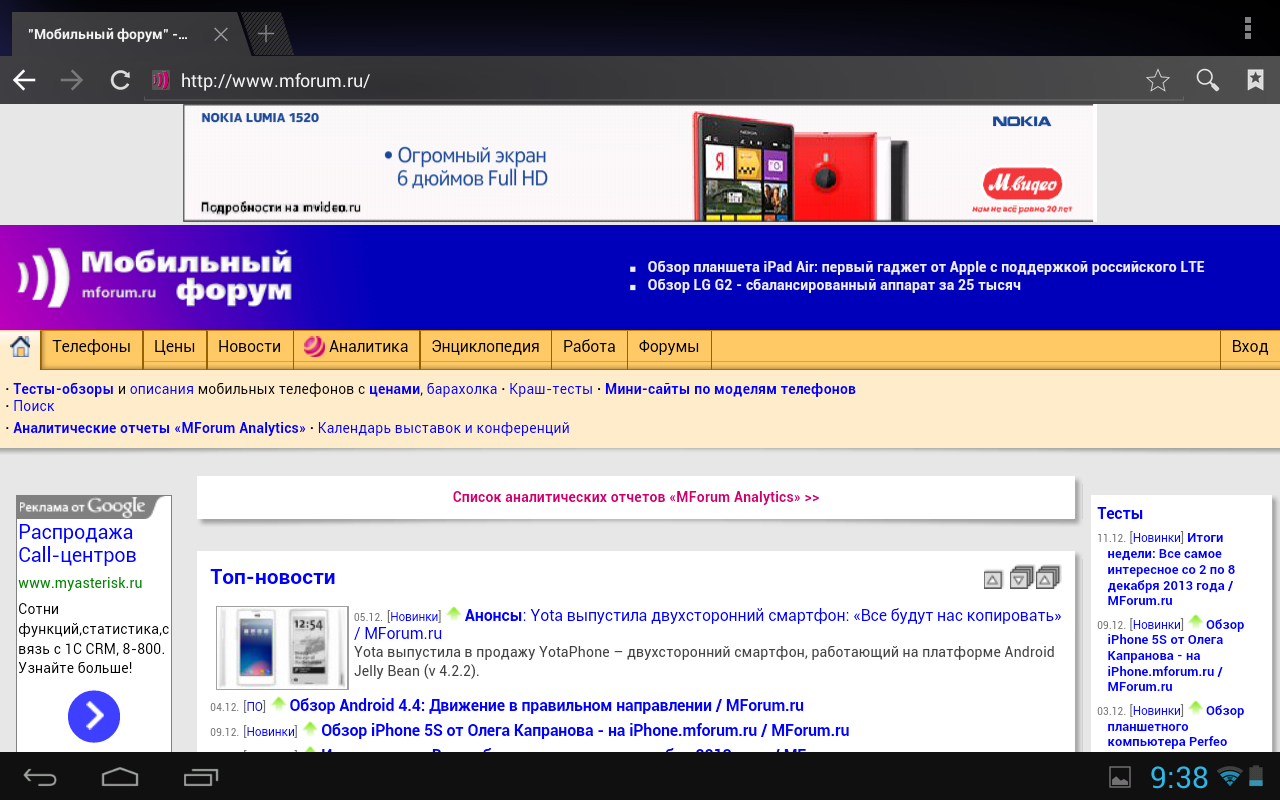Open the www.myasterisk.ru ad link

[80, 582]
